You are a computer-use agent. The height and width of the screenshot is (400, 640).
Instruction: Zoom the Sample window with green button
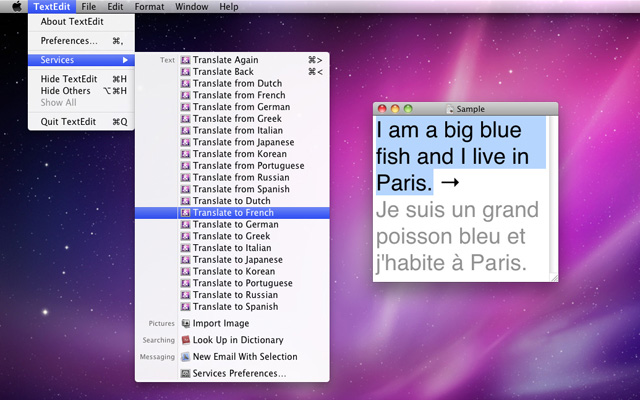[x=408, y=109]
